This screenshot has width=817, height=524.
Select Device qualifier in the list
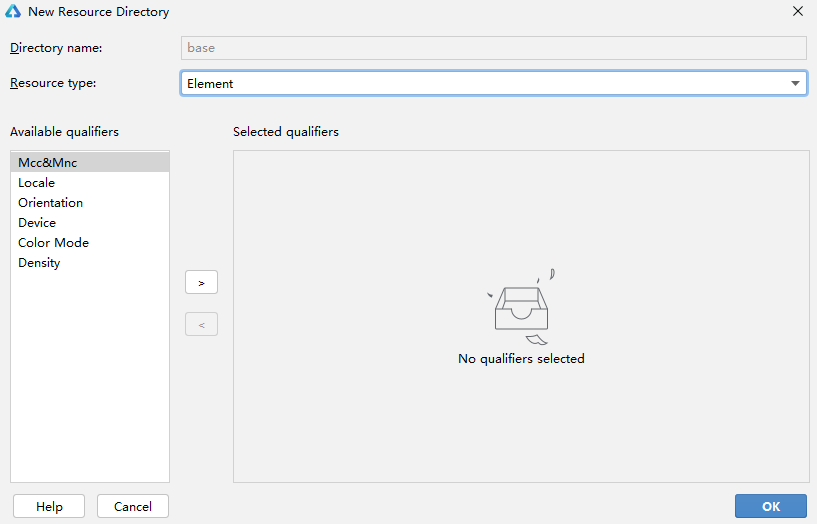point(90,222)
